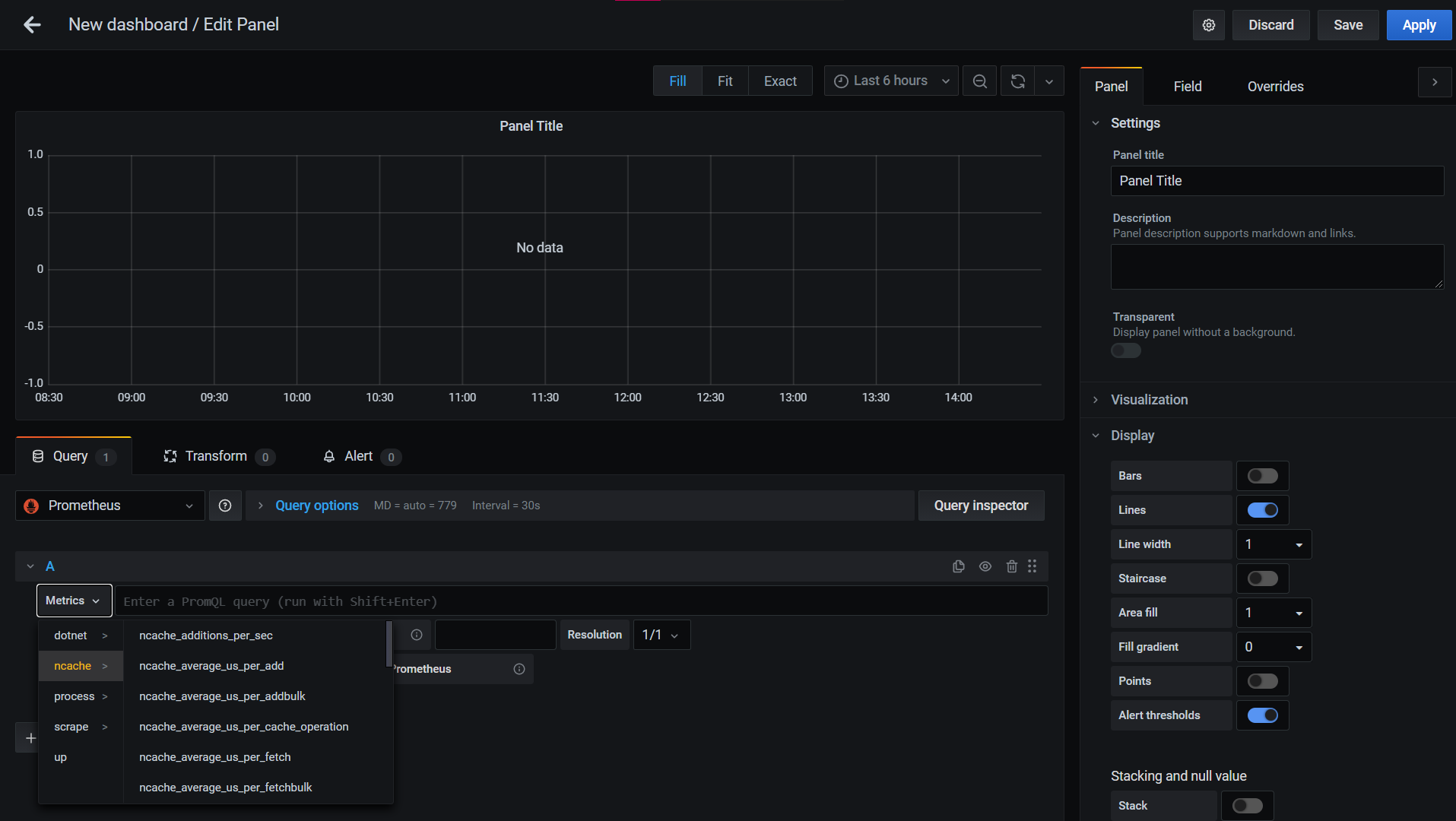Go back using the arrow icon
Screen dimensions: 1456x821
(x=32, y=25)
